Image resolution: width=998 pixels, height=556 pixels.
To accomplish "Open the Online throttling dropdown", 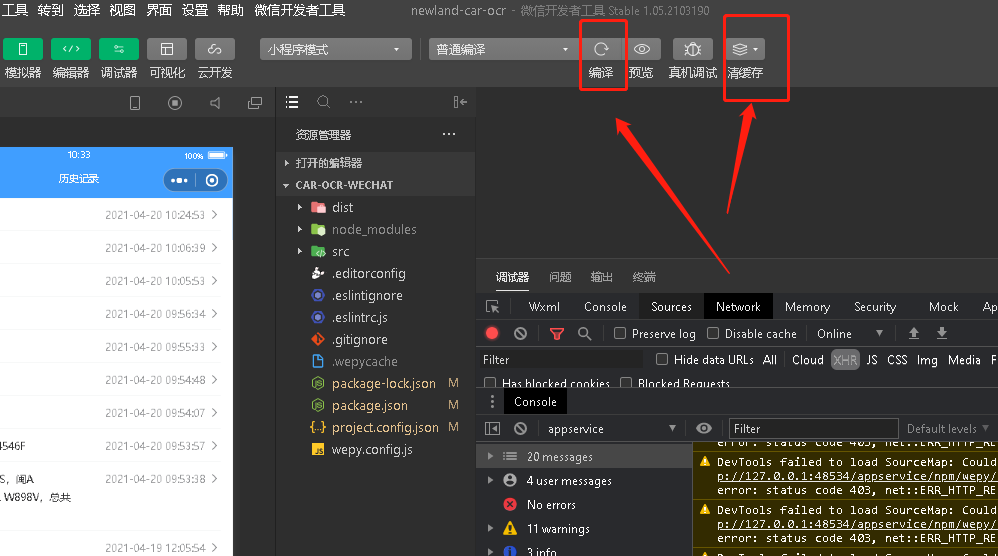I will 850,333.
